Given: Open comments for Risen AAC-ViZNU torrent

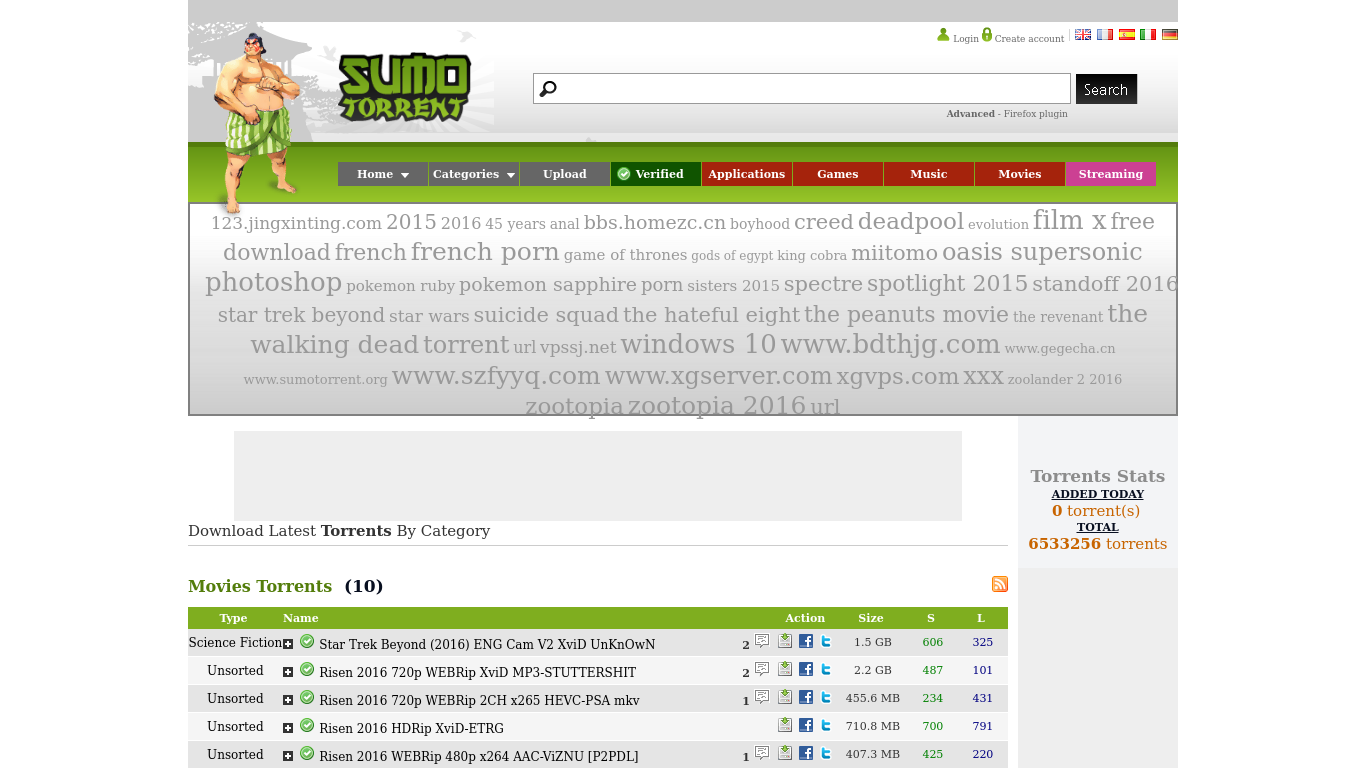Looking at the screenshot, I should point(762,753).
